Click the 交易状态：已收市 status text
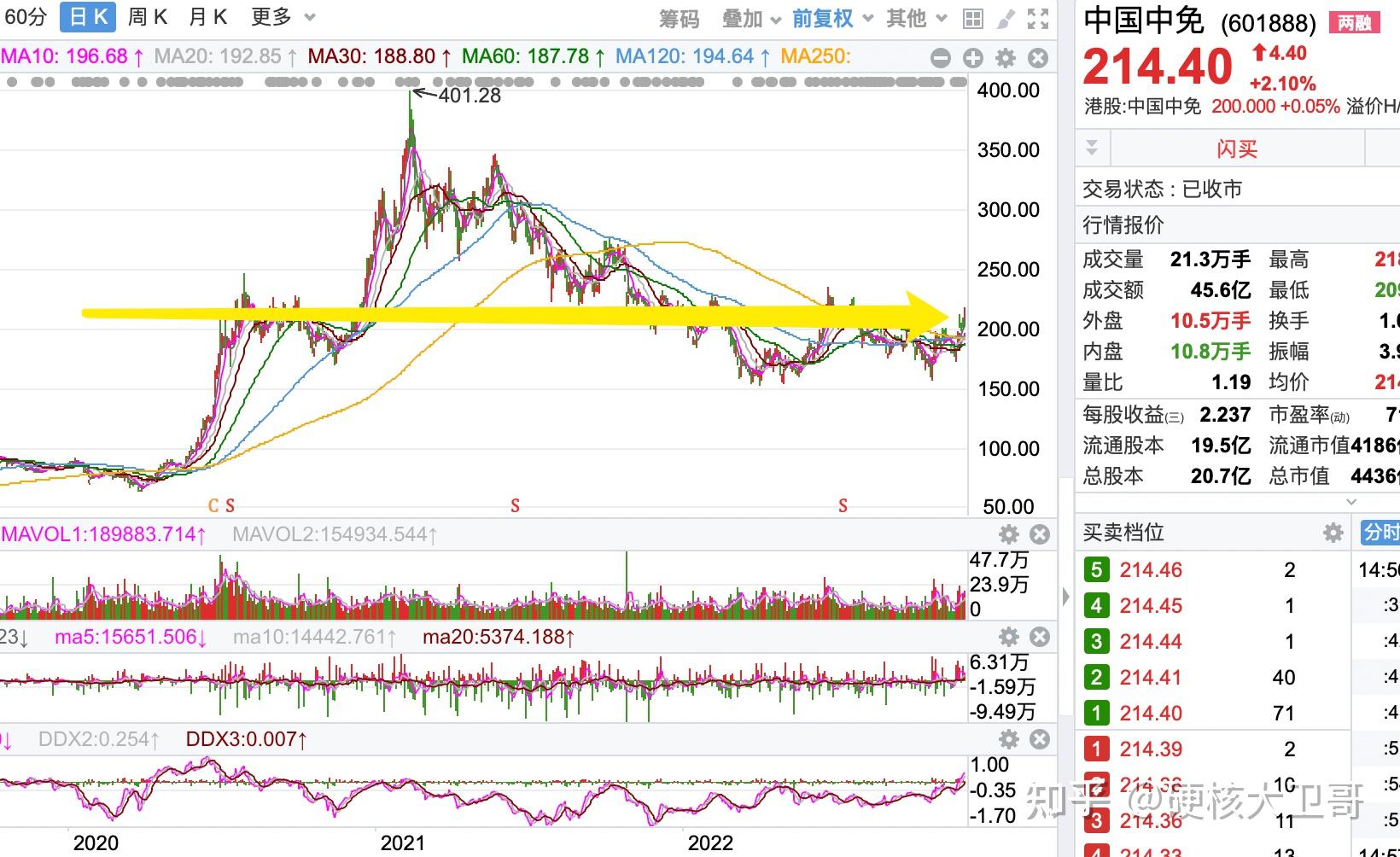Viewport: 1400px width, 857px height. [1163, 189]
